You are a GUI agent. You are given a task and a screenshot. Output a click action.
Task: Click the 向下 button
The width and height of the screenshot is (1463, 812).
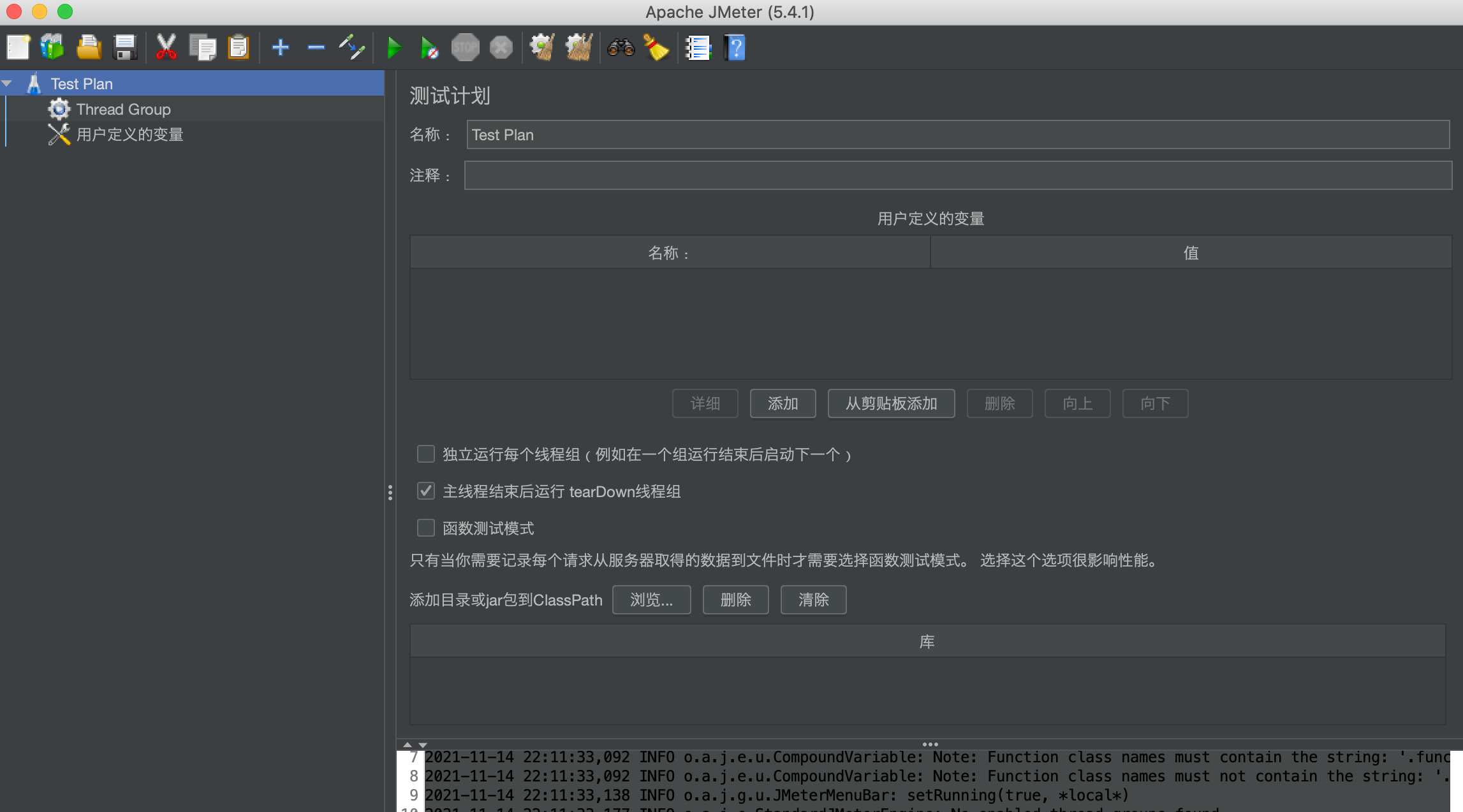(x=1155, y=403)
